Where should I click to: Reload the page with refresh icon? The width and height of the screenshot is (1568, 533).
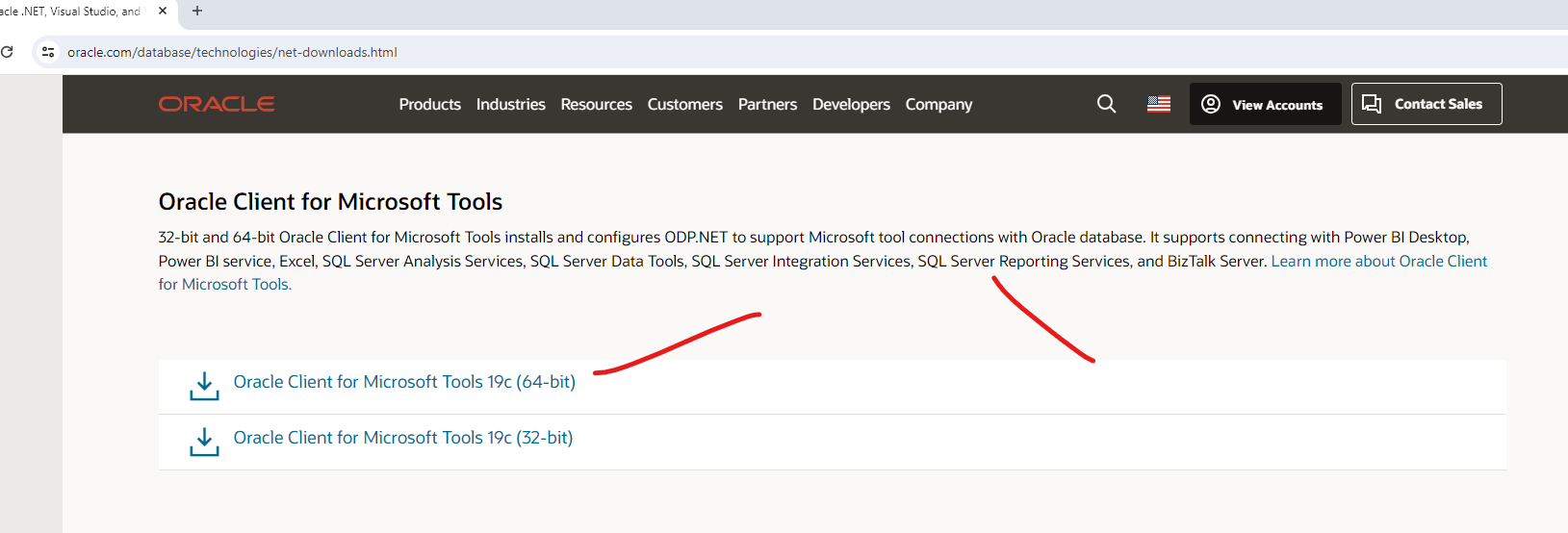8,52
